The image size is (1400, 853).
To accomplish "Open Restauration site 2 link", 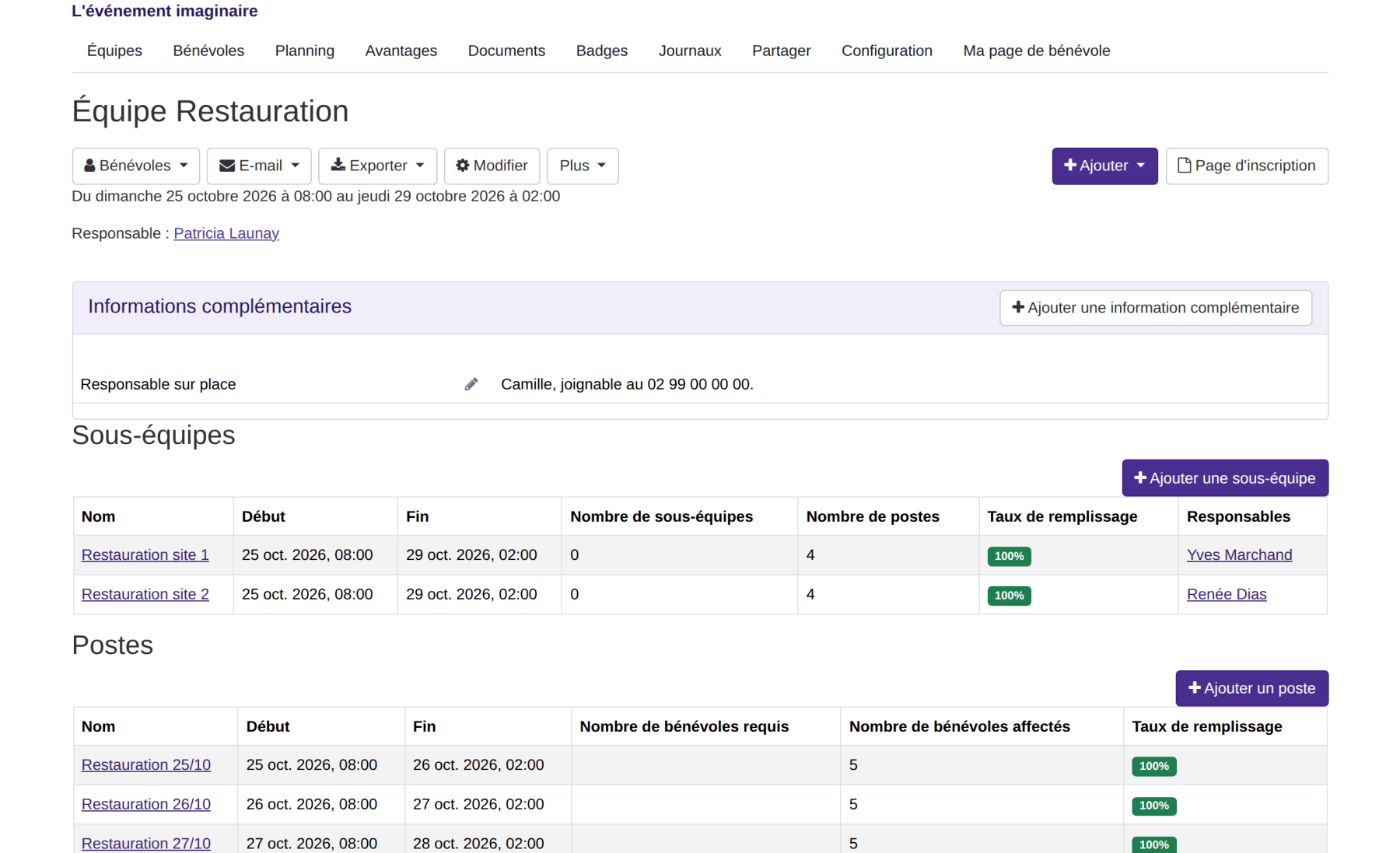I will pos(145,594).
